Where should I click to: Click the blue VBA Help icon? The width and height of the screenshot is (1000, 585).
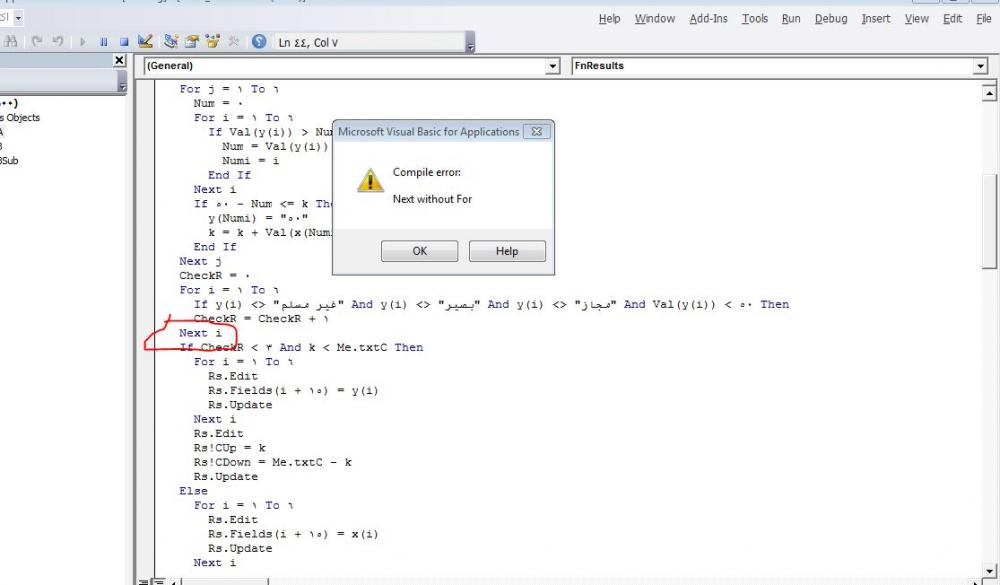point(259,41)
